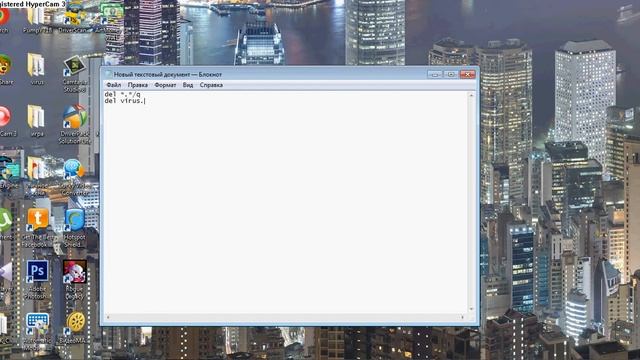640x360 pixels.
Task: Select the yellow film reel shortcut
Action: [76, 328]
